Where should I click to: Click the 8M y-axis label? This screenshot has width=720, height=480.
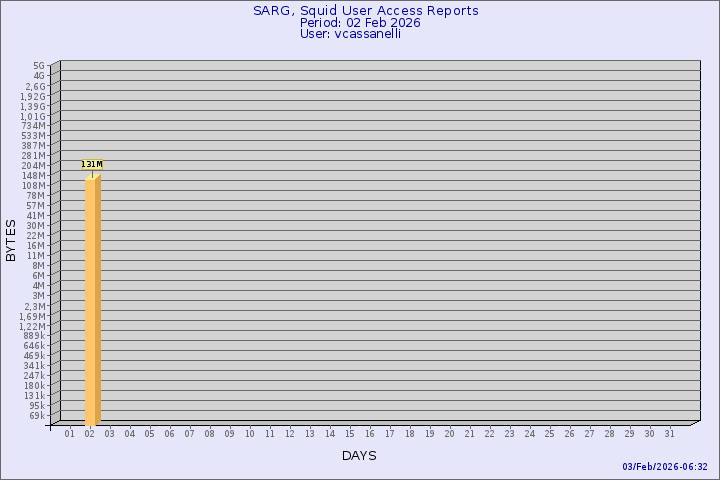click(38, 266)
